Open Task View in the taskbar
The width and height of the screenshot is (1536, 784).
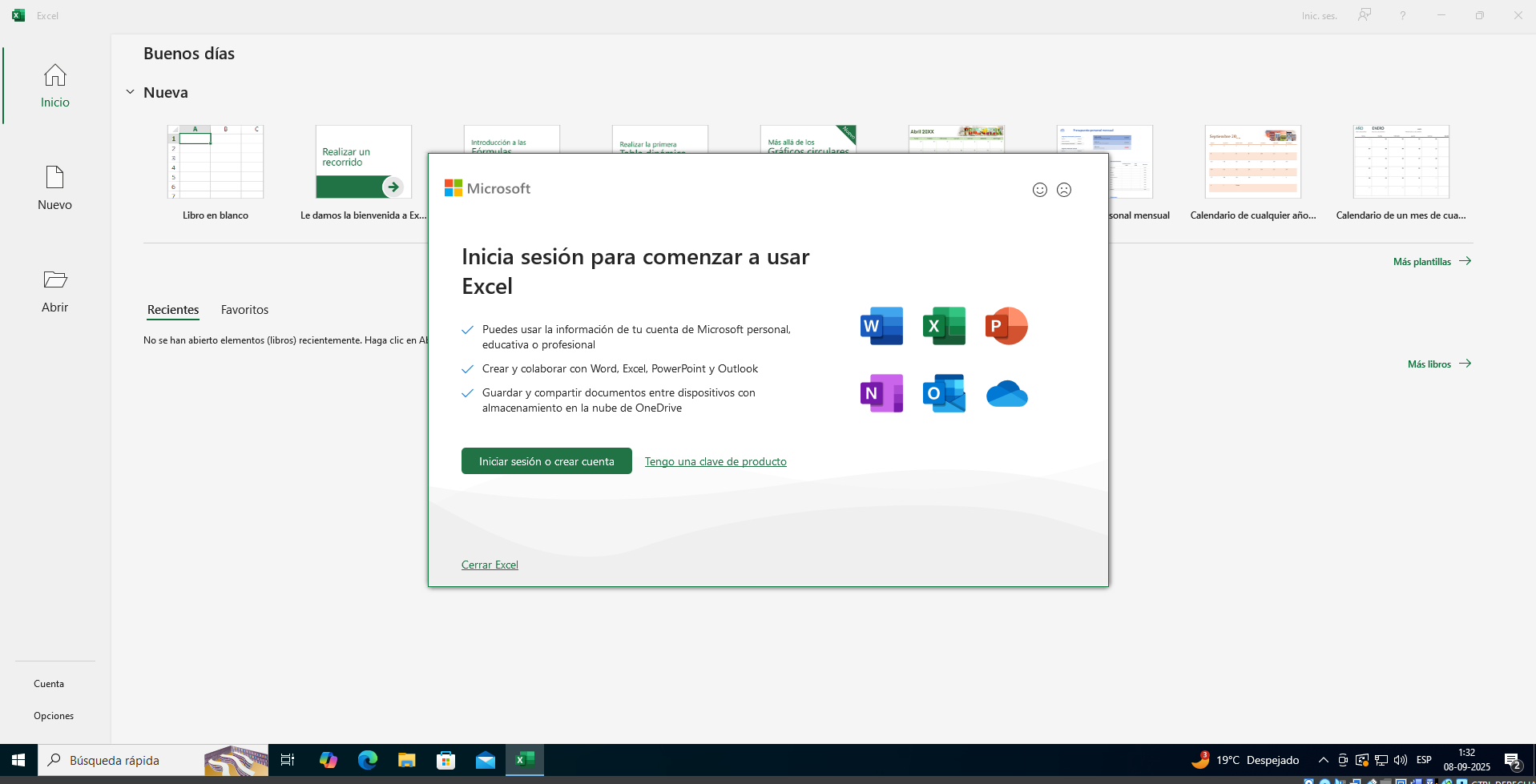pos(288,760)
